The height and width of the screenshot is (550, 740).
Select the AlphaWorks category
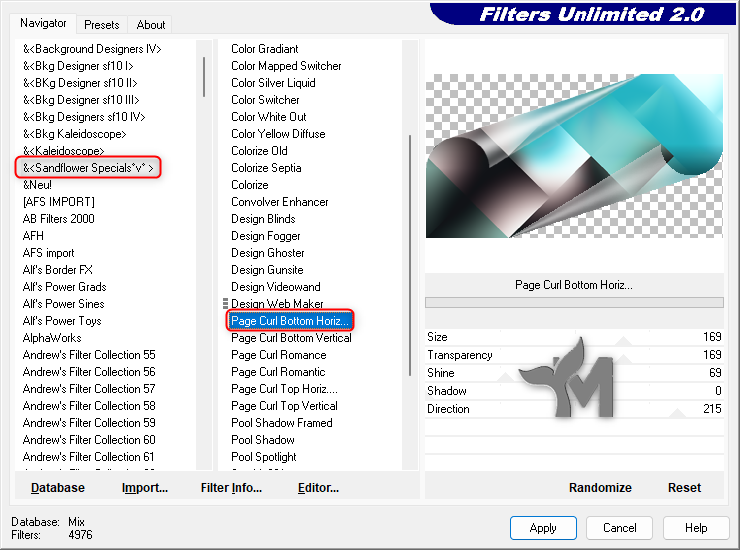click(52, 338)
